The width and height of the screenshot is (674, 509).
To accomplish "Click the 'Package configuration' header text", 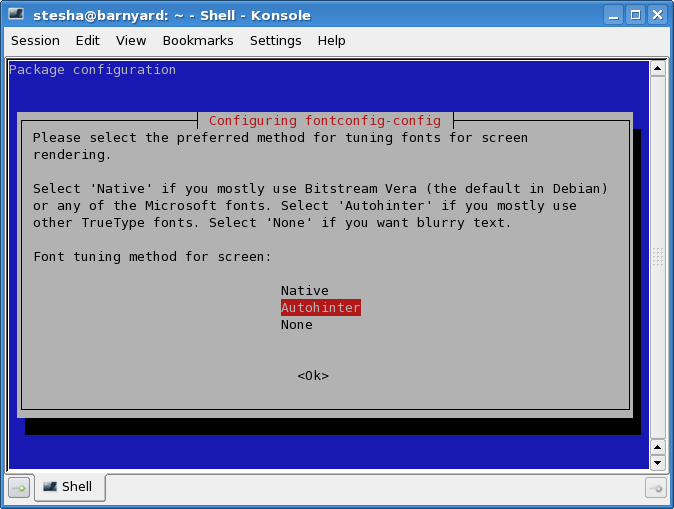I will tap(92, 70).
